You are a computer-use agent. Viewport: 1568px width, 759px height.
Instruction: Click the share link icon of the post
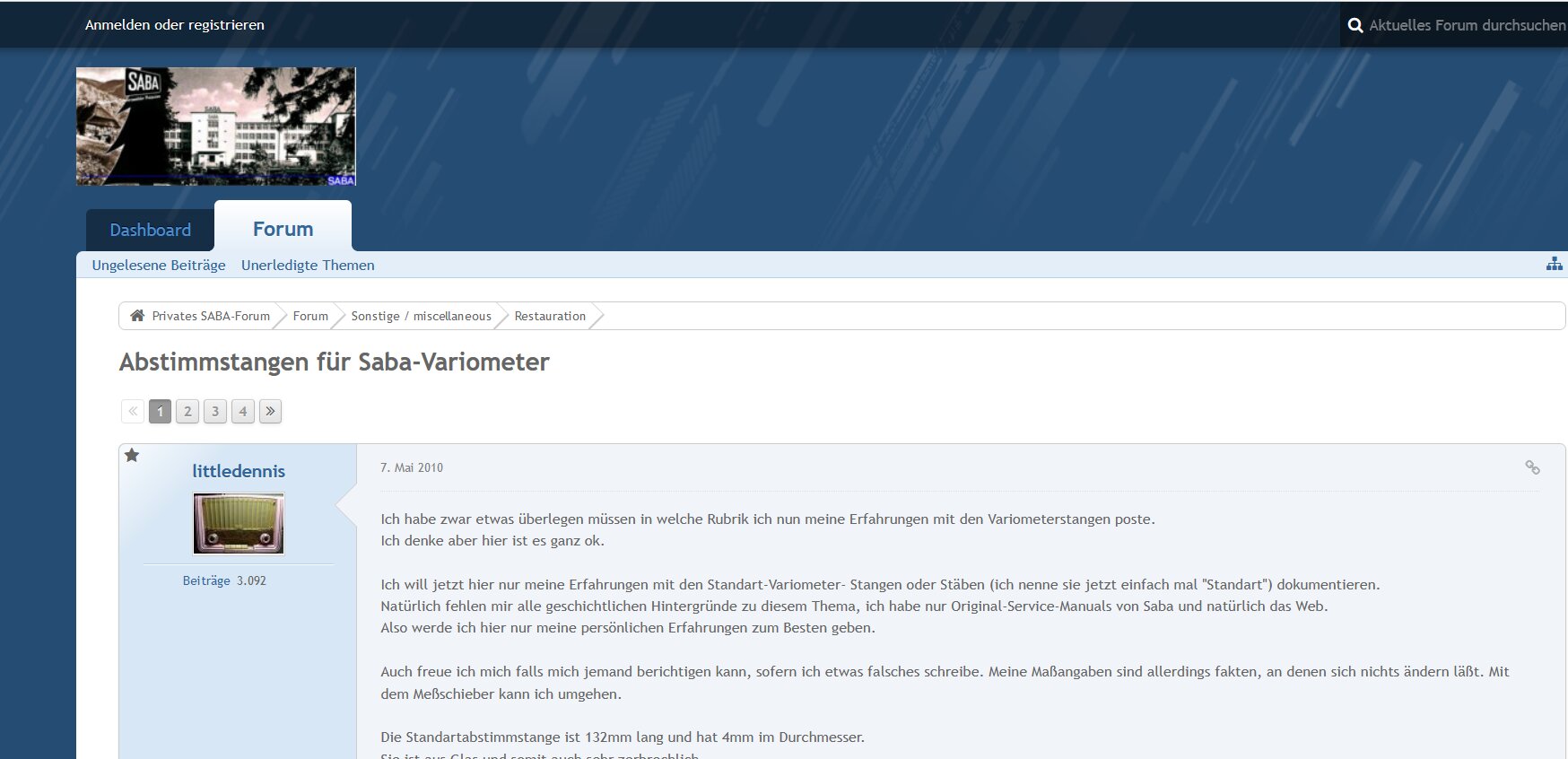pyautogui.click(x=1532, y=467)
